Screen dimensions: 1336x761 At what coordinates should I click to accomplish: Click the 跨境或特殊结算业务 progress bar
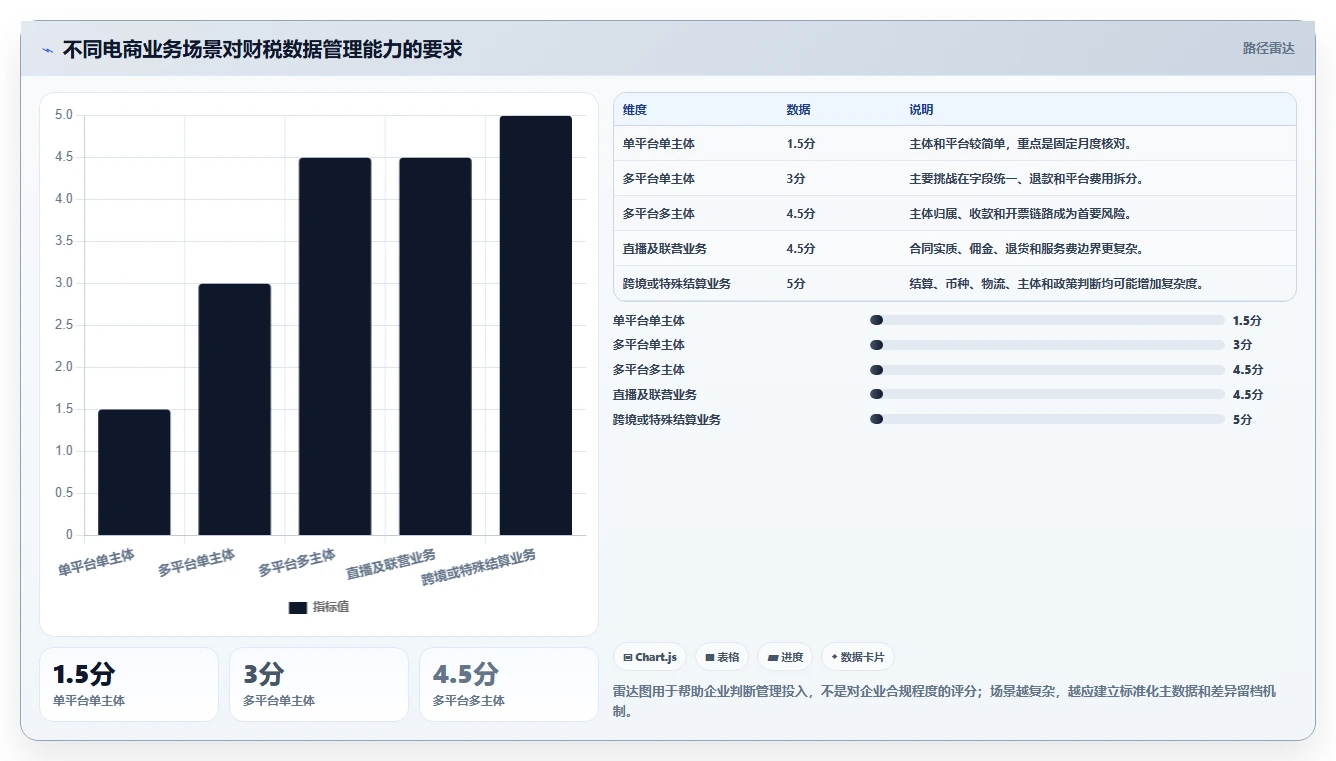click(1047, 419)
